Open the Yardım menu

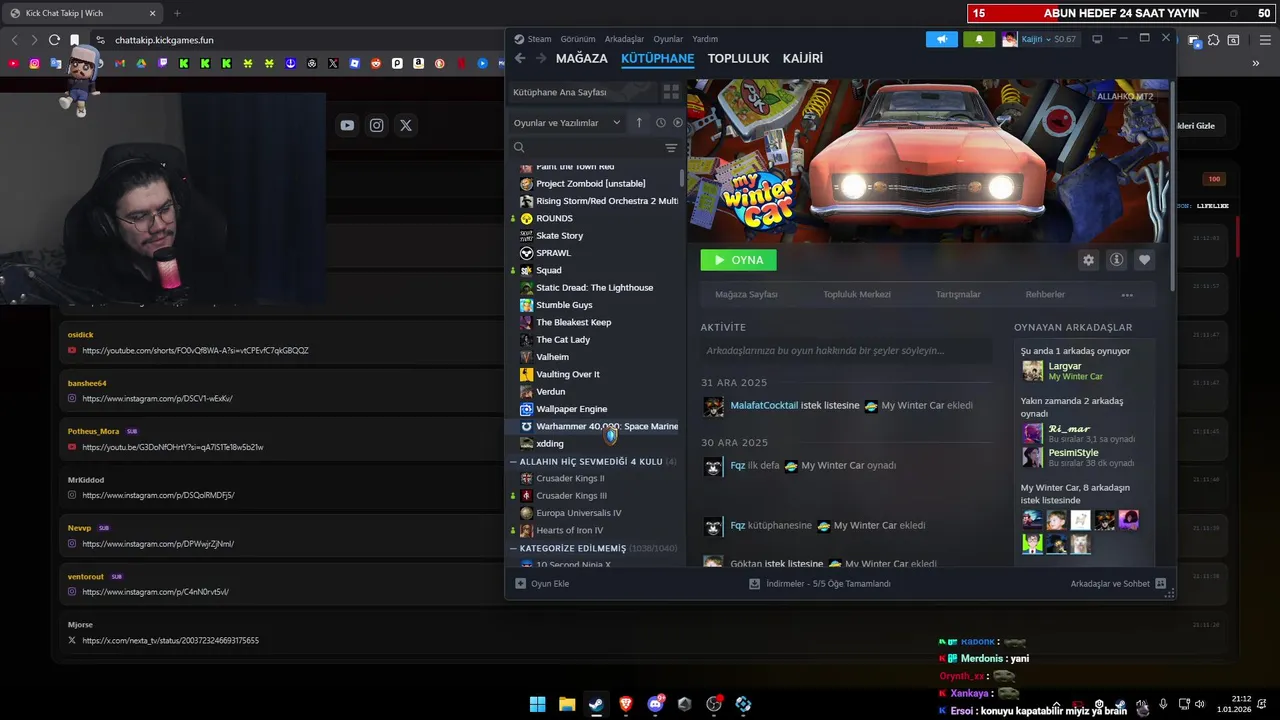pos(705,39)
